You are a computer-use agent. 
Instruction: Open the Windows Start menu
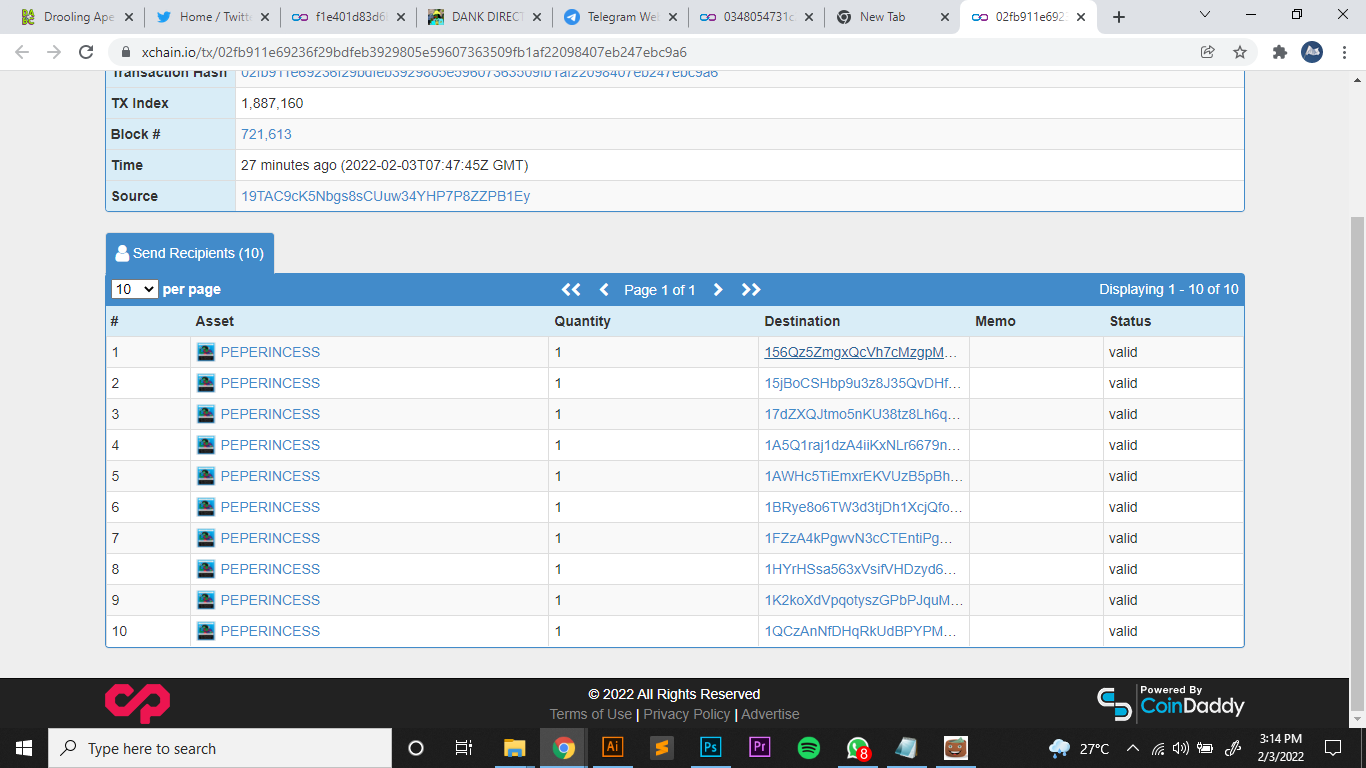click(24, 748)
